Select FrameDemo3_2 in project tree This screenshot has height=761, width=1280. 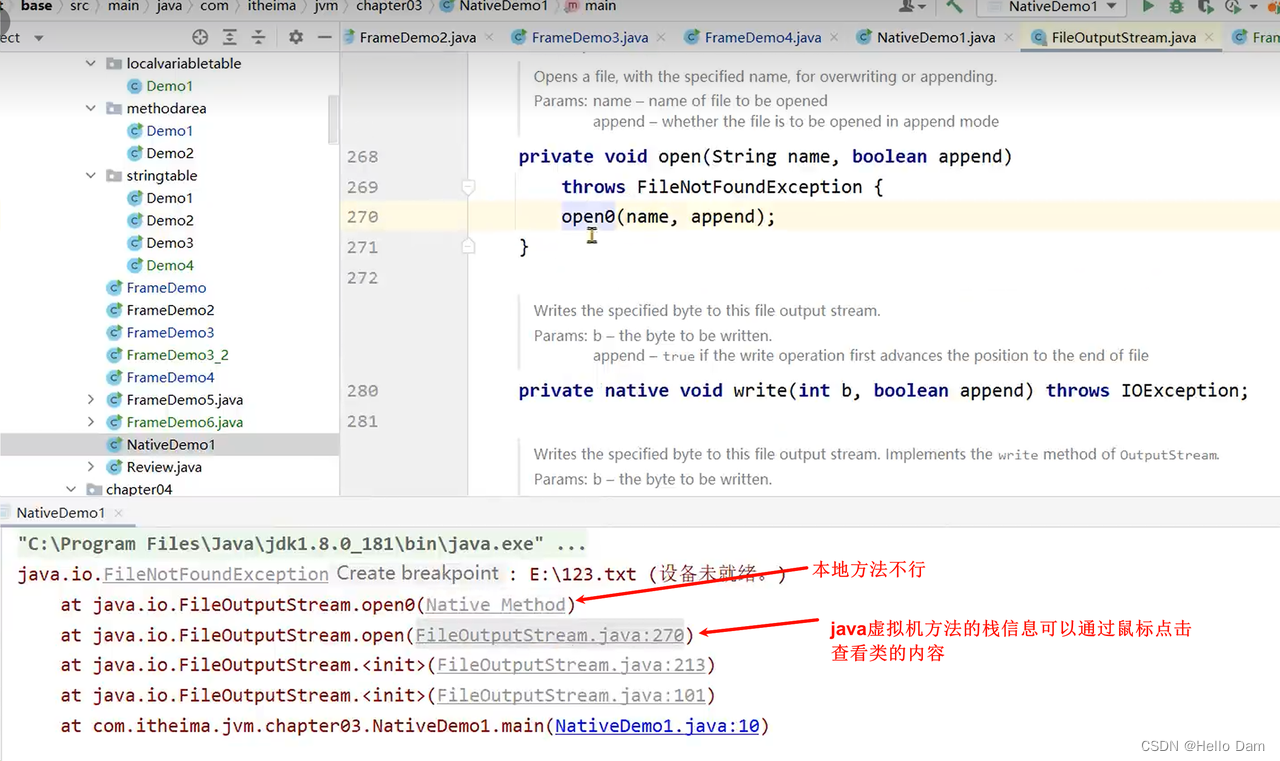coord(177,355)
